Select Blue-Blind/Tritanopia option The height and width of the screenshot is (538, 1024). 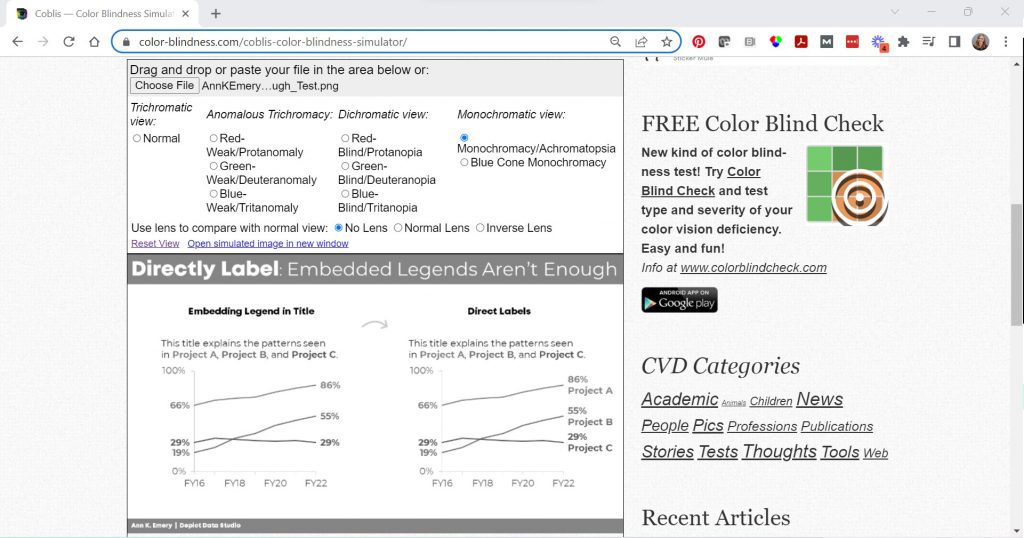coord(345,194)
